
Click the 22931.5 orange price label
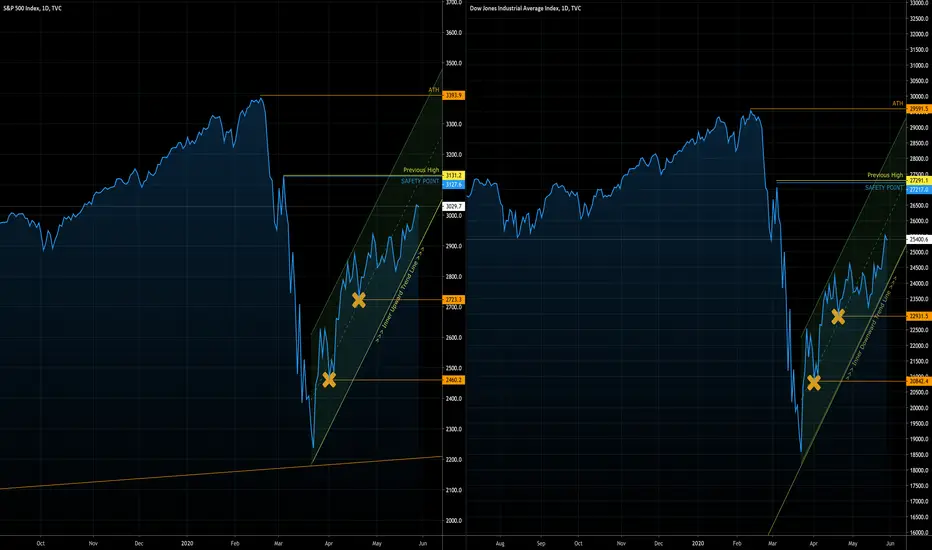click(x=919, y=316)
